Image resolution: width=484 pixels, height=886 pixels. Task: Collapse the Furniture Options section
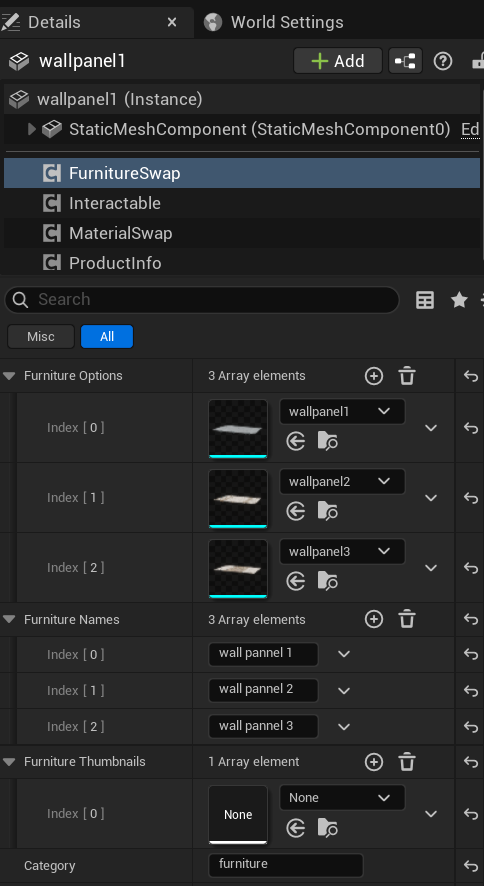9,376
